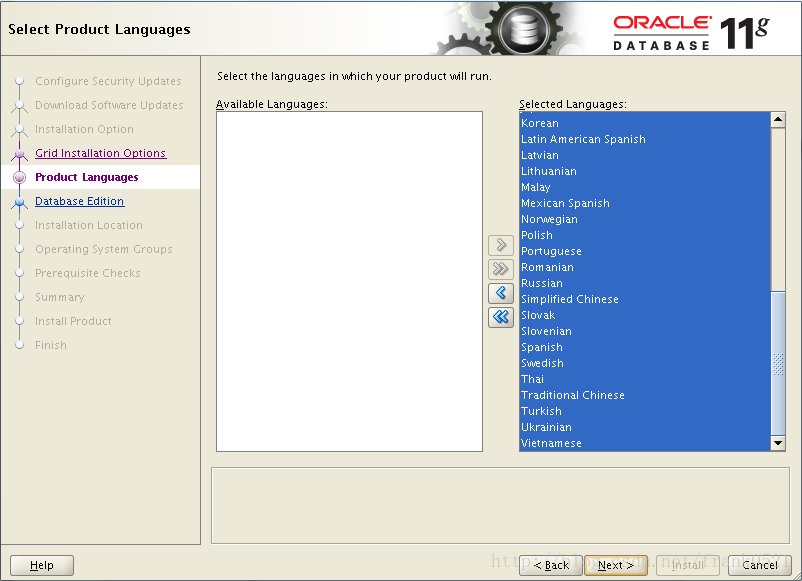Select the Product Languages step in sidebar
Image resolution: width=802 pixels, height=581 pixels.
[87, 177]
